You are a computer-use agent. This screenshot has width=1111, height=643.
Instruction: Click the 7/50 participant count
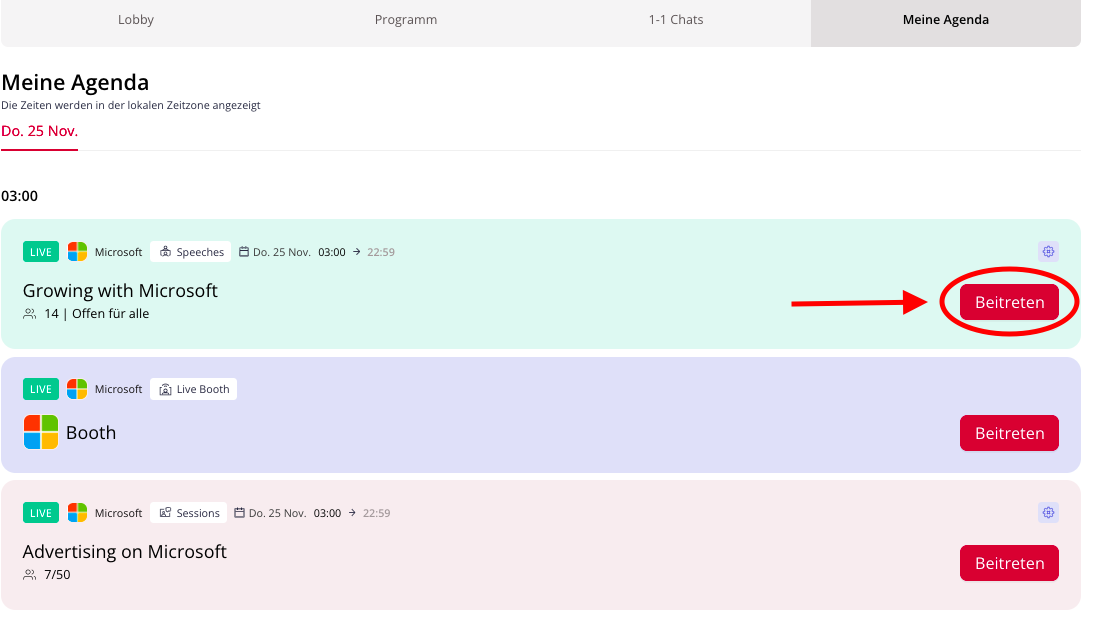coord(57,574)
